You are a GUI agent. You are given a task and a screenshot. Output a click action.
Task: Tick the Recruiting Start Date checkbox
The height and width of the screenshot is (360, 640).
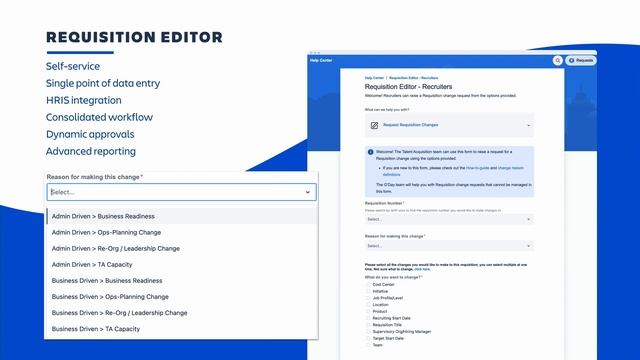(369, 318)
